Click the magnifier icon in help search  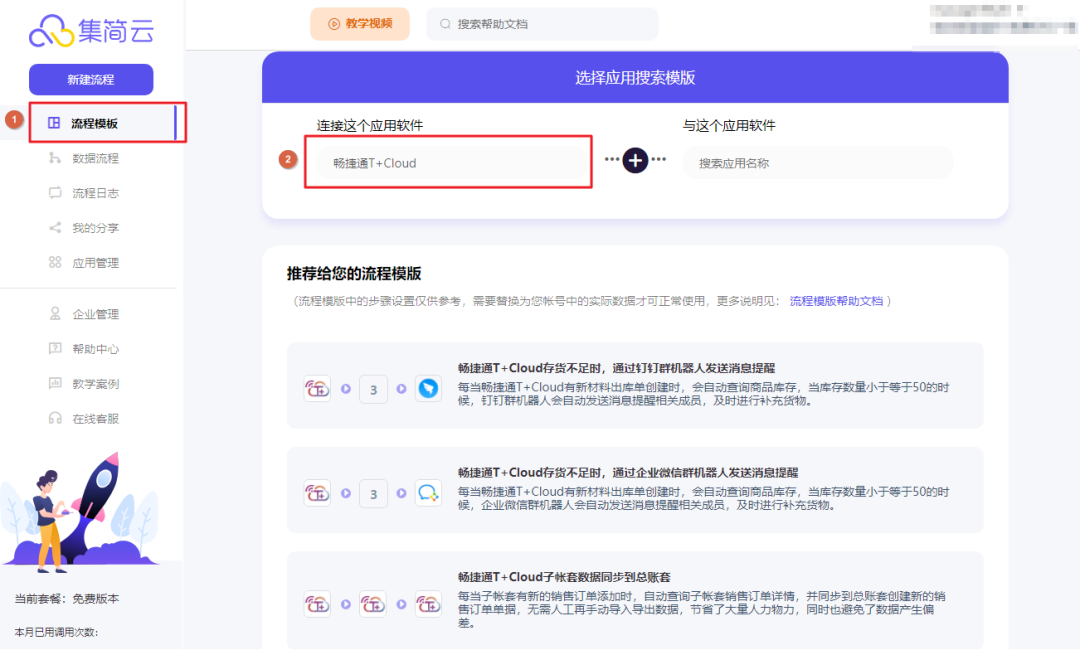446,24
